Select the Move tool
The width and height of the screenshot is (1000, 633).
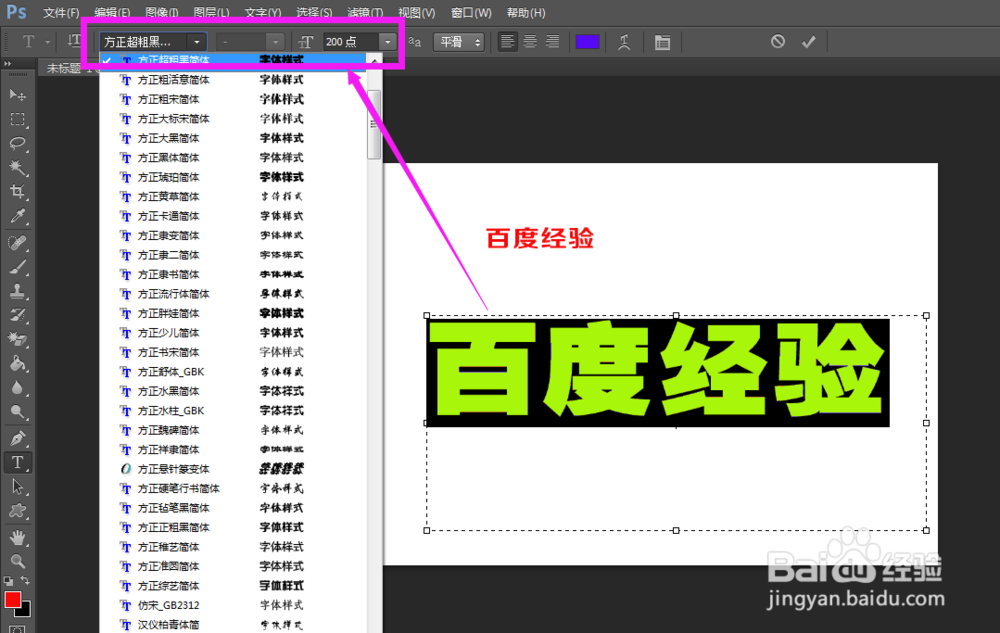pos(16,94)
